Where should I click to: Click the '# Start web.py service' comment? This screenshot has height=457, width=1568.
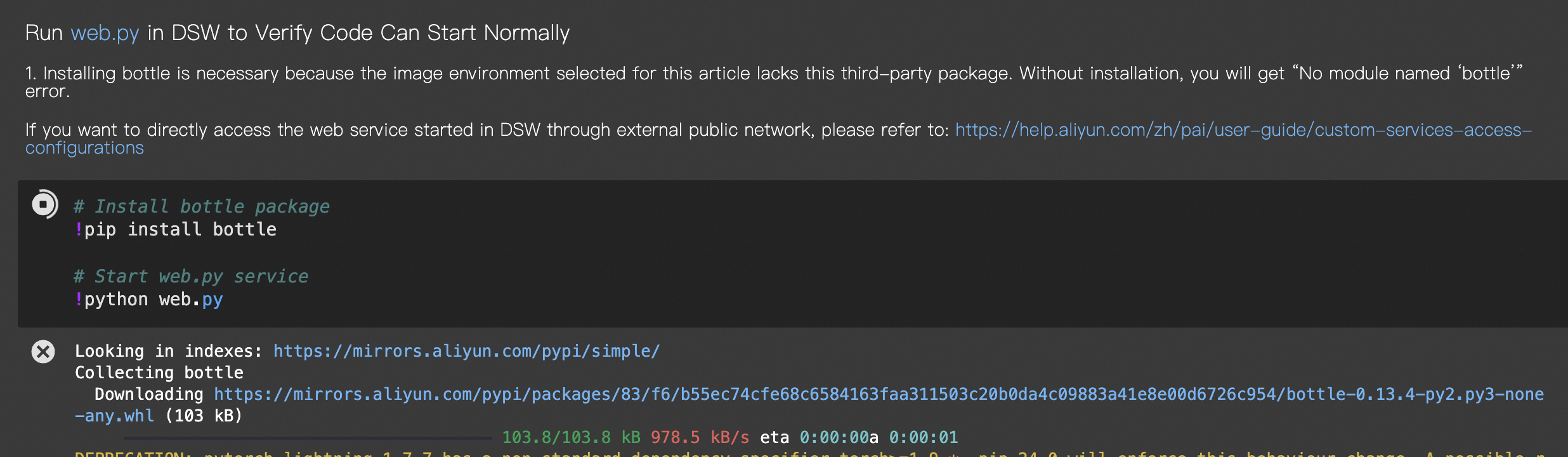(191, 276)
